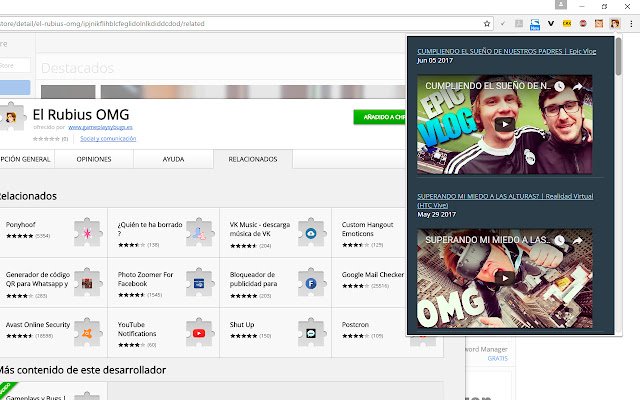
Task: Play the 'Superando mi miedo' video
Action: pos(504,278)
